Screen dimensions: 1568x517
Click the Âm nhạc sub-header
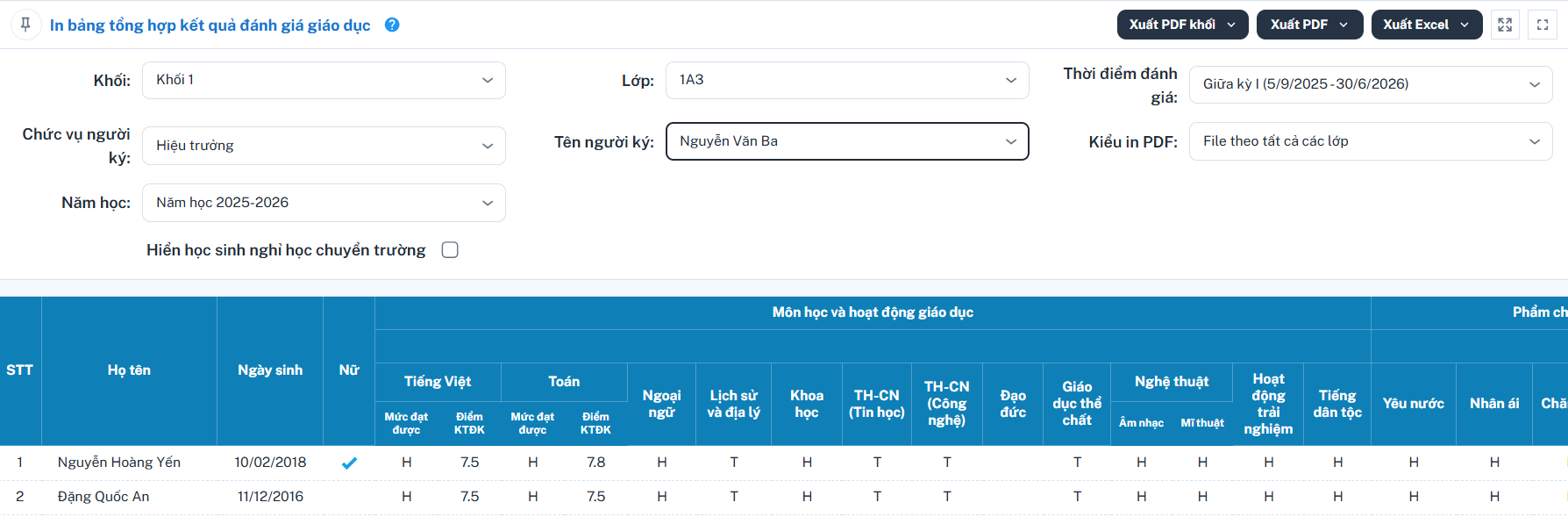click(x=1141, y=423)
